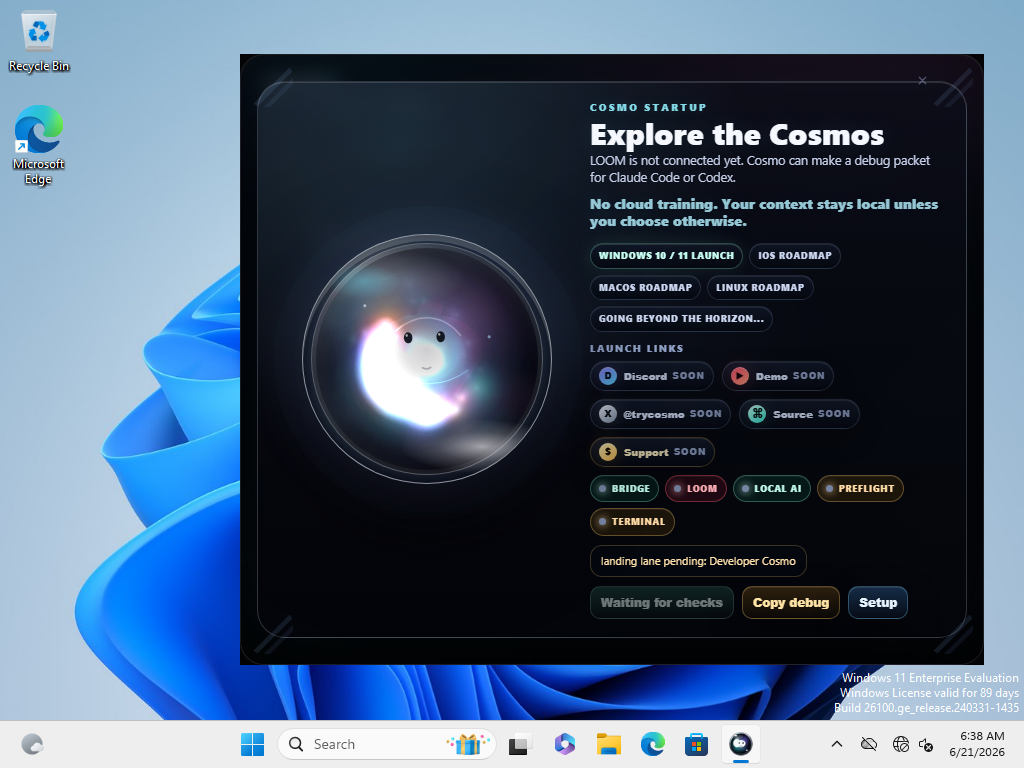Image resolution: width=1024 pixels, height=768 pixels.
Task: Click the Setup button
Action: (x=878, y=603)
